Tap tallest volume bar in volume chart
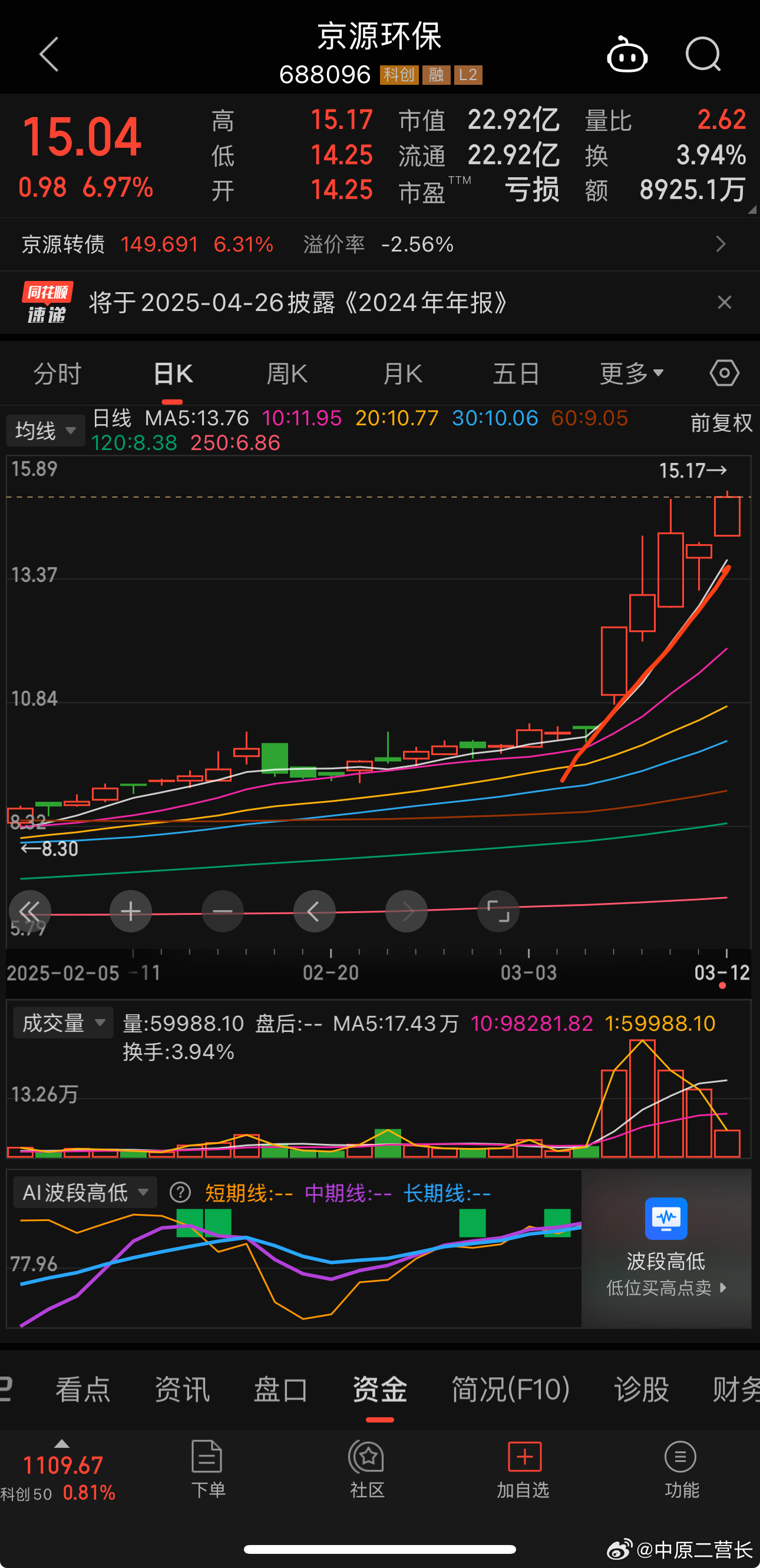Image resolution: width=760 pixels, height=1568 pixels. pos(643,1099)
